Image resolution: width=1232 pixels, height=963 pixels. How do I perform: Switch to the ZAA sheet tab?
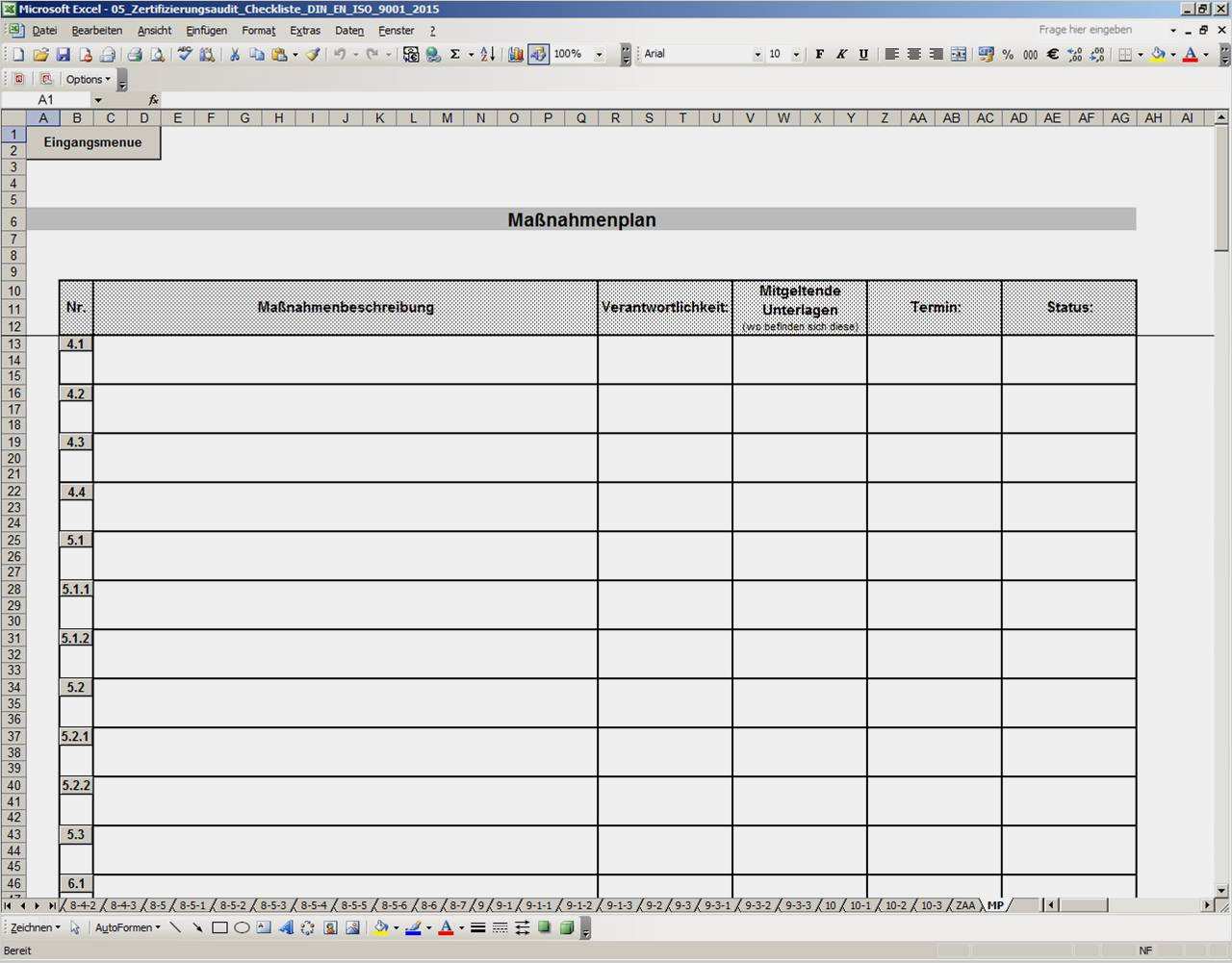[x=966, y=904]
